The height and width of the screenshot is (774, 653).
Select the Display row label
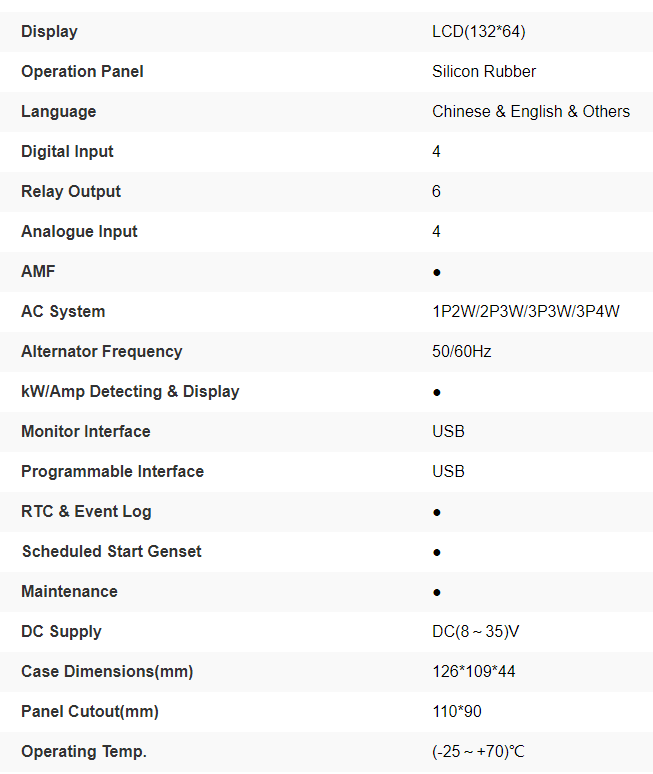pyautogui.click(x=49, y=32)
